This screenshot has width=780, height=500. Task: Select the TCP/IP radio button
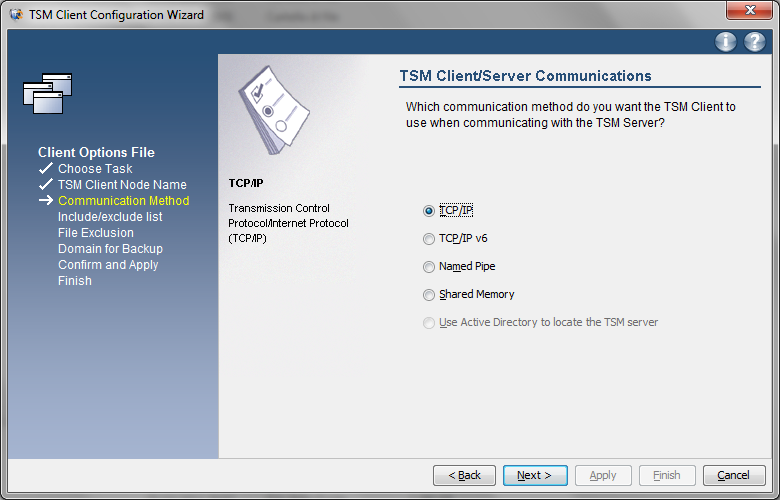pos(429,211)
